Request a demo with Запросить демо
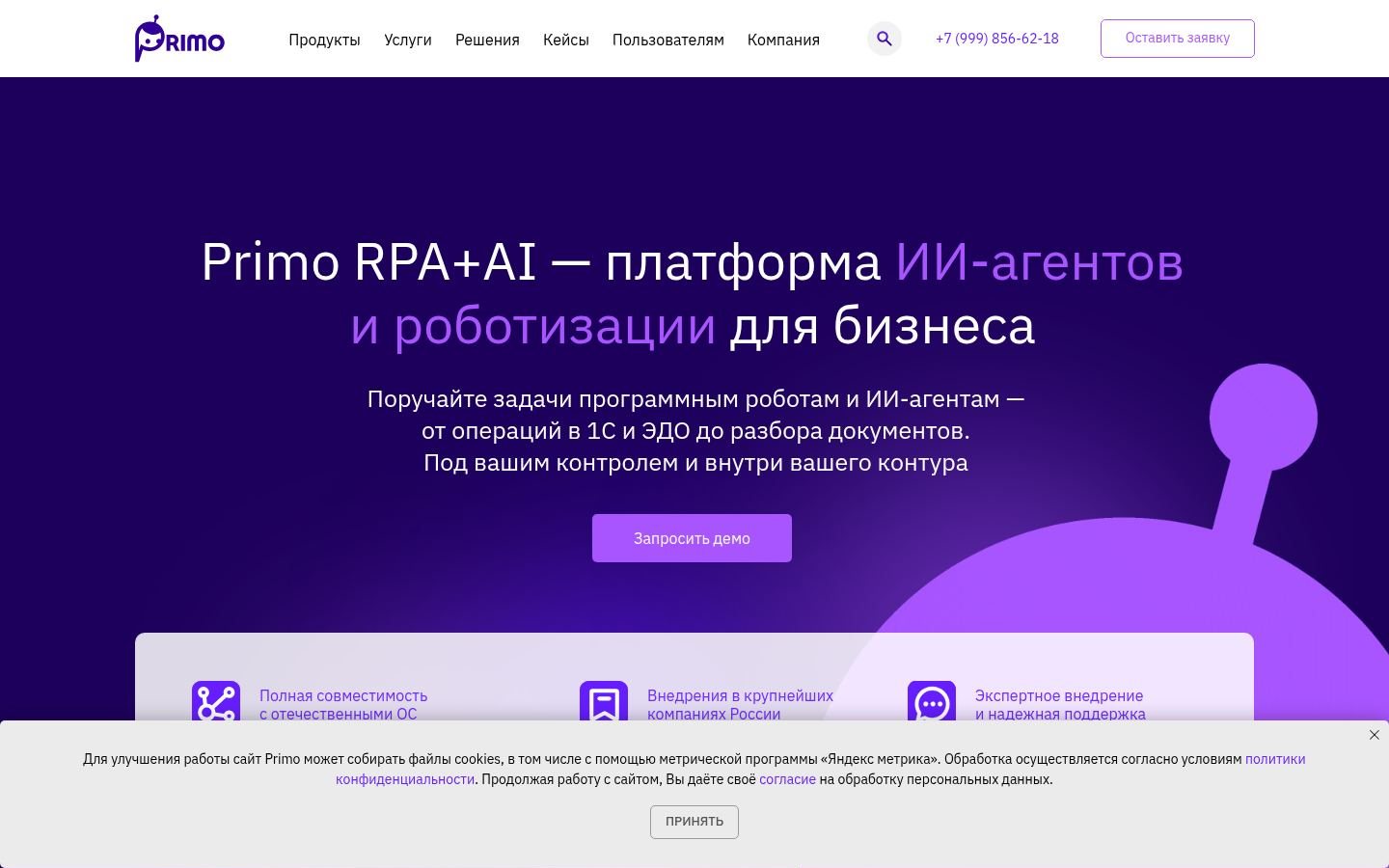 coord(692,538)
